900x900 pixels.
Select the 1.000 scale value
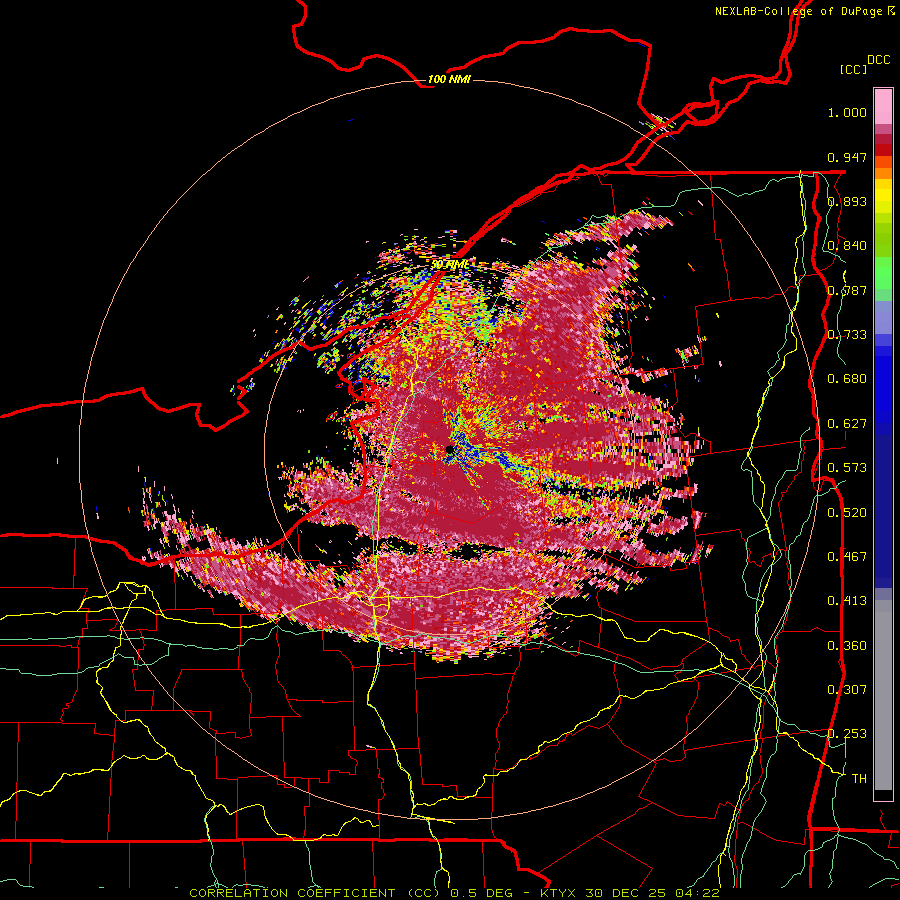pyautogui.click(x=847, y=112)
